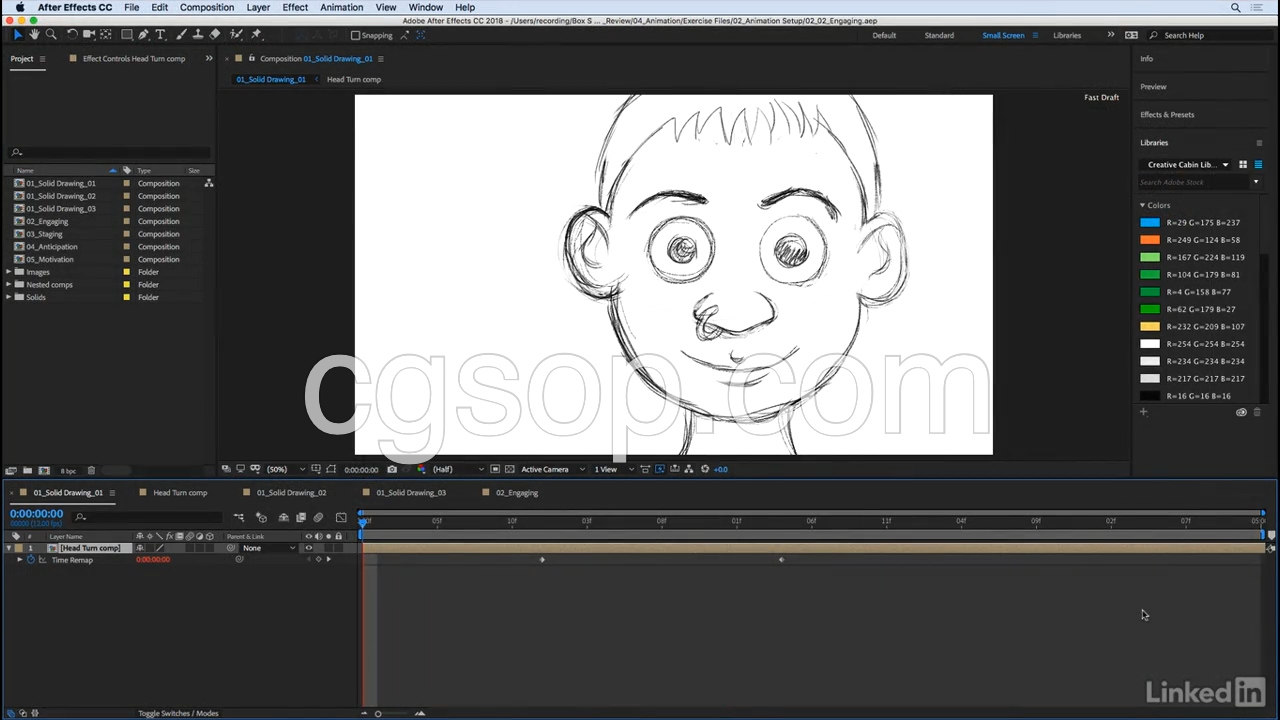The height and width of the screenshot is (720, 1280).
Task: Open the Composition menu
Action: click(x=206, y=7)
